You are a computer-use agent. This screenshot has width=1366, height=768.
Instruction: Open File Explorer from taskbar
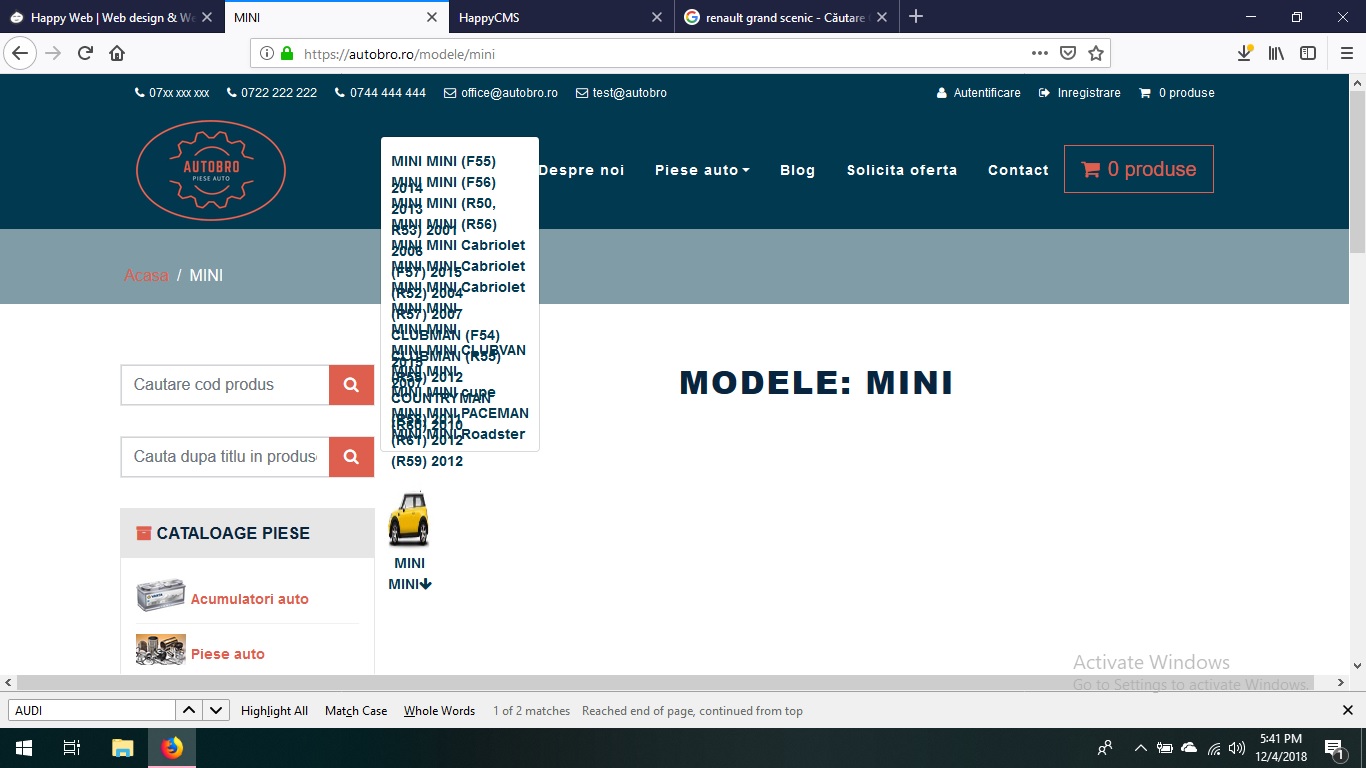pyautogui.click(x=122, y=748)
